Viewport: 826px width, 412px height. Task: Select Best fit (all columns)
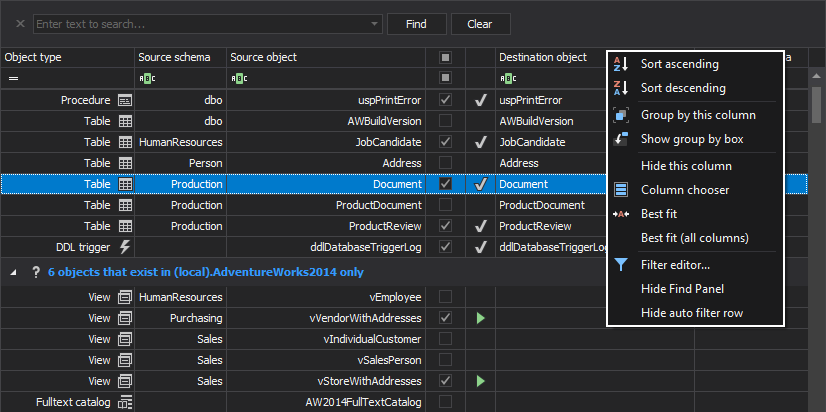coord(695,238)
